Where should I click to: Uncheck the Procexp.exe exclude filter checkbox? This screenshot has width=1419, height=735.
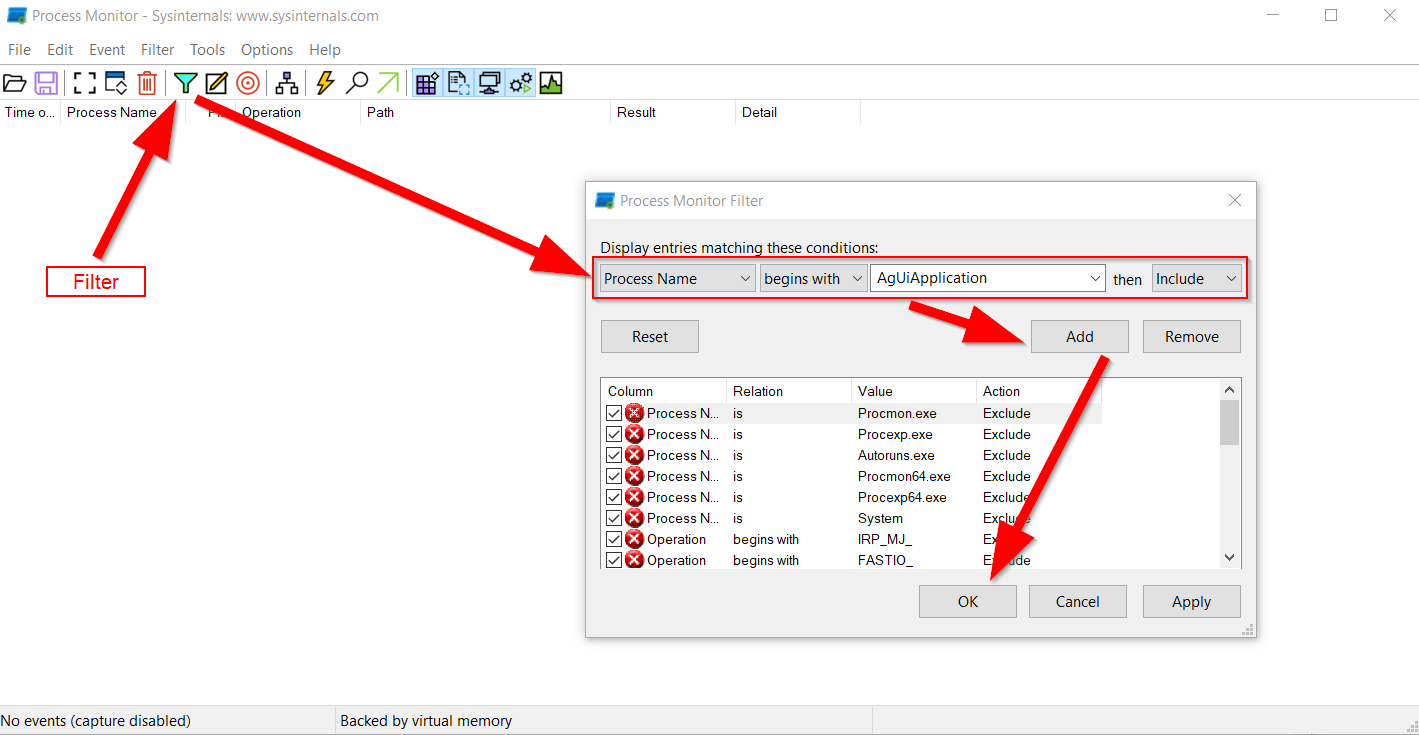[614, 434]
